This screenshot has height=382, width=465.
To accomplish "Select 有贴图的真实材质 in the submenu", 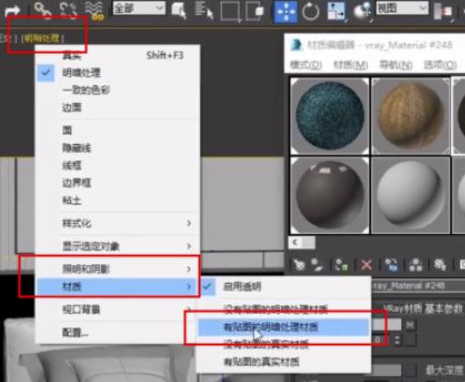I will (284, 362).
